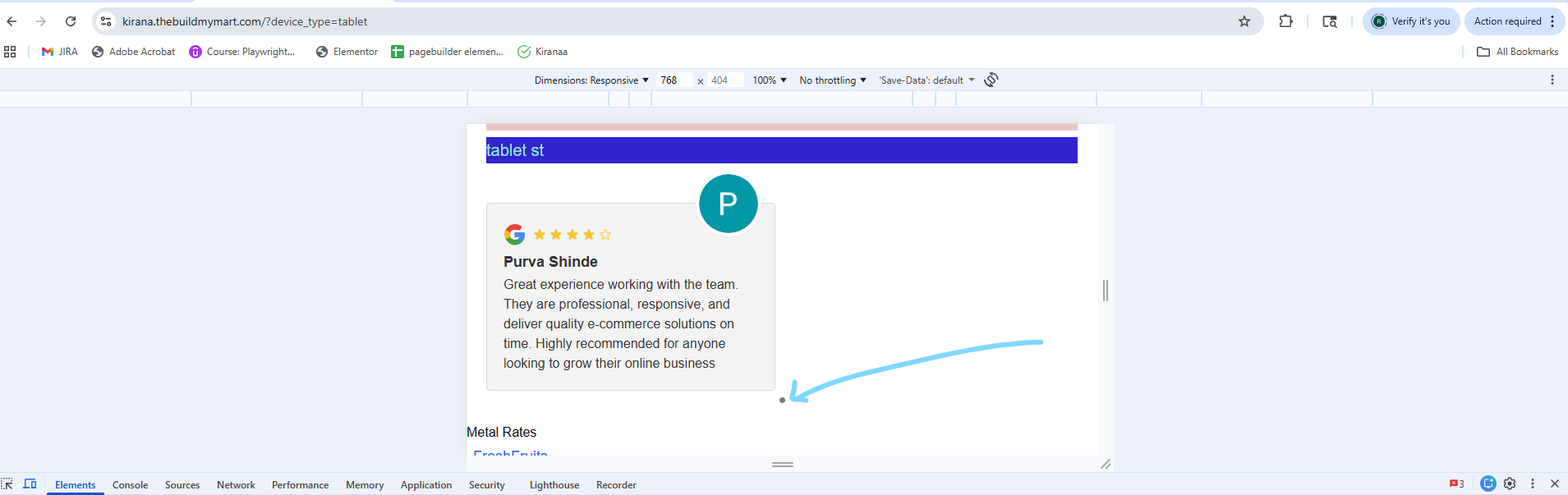Switch to the Recorder tab

616,485
